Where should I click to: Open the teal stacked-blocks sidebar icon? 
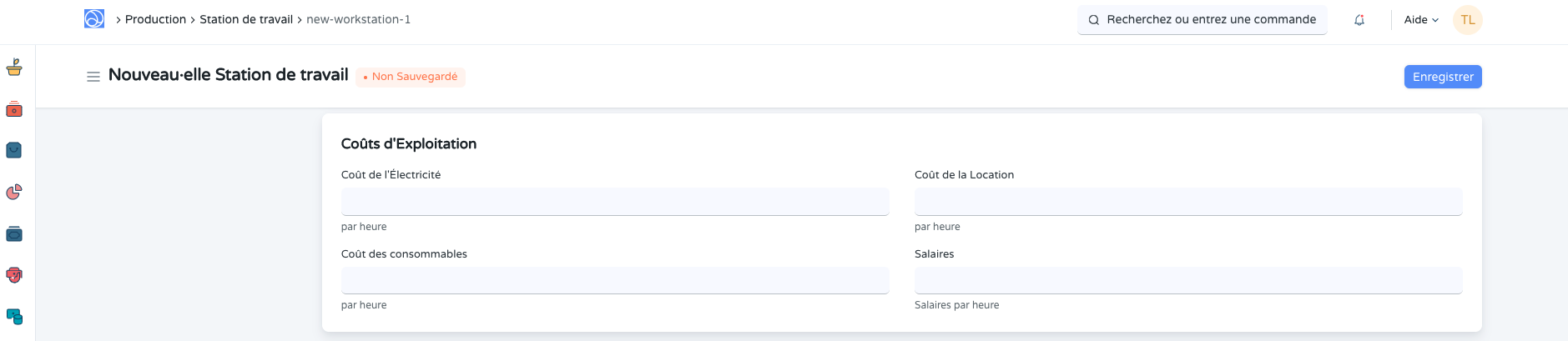click(14, 317)
